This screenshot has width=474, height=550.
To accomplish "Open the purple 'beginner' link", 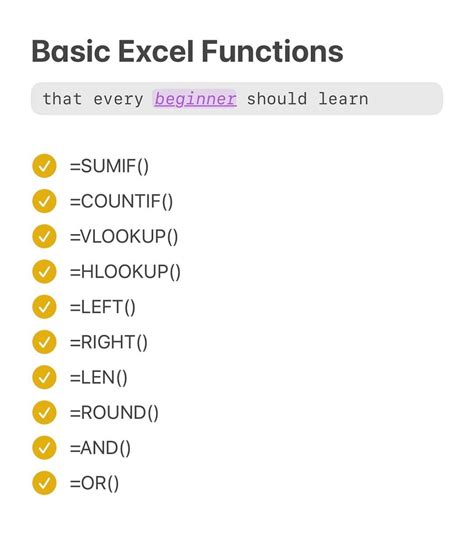I will (195, 99).
